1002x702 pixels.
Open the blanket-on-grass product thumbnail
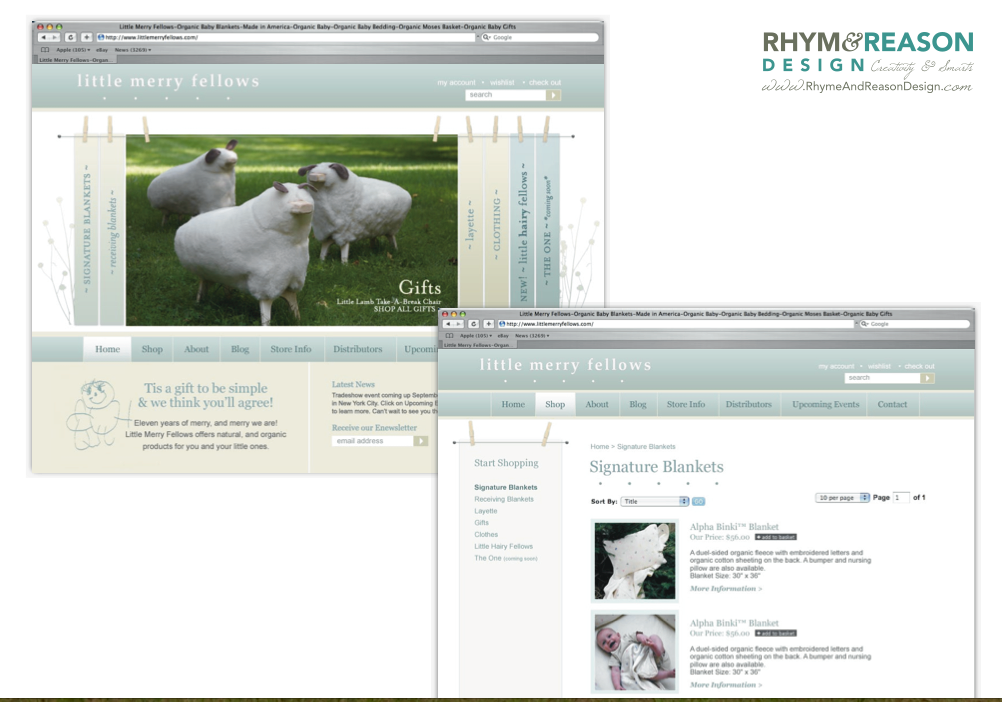click(635, 561)
